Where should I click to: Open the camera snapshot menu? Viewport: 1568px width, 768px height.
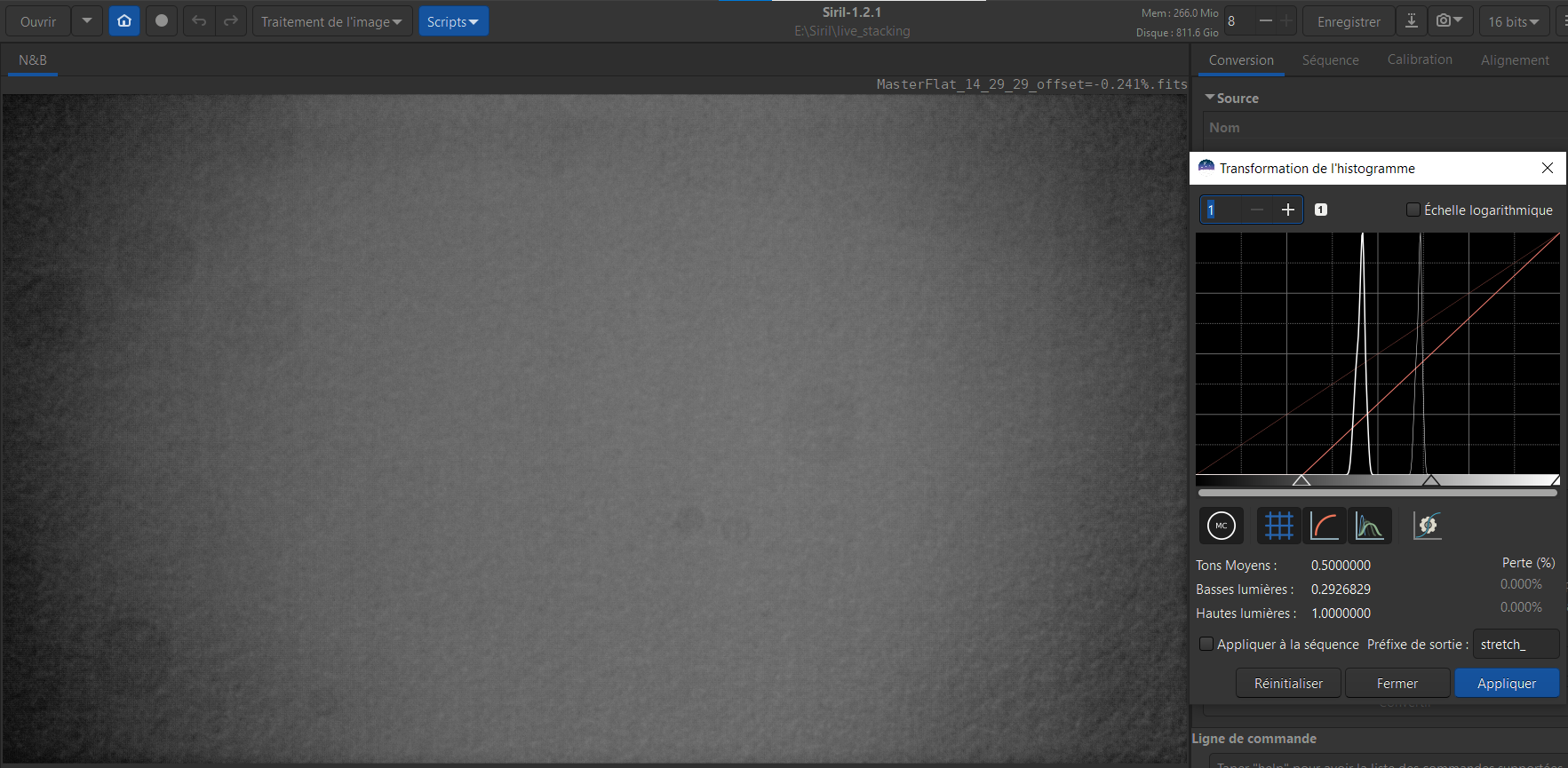click(x=1450, y=21)
